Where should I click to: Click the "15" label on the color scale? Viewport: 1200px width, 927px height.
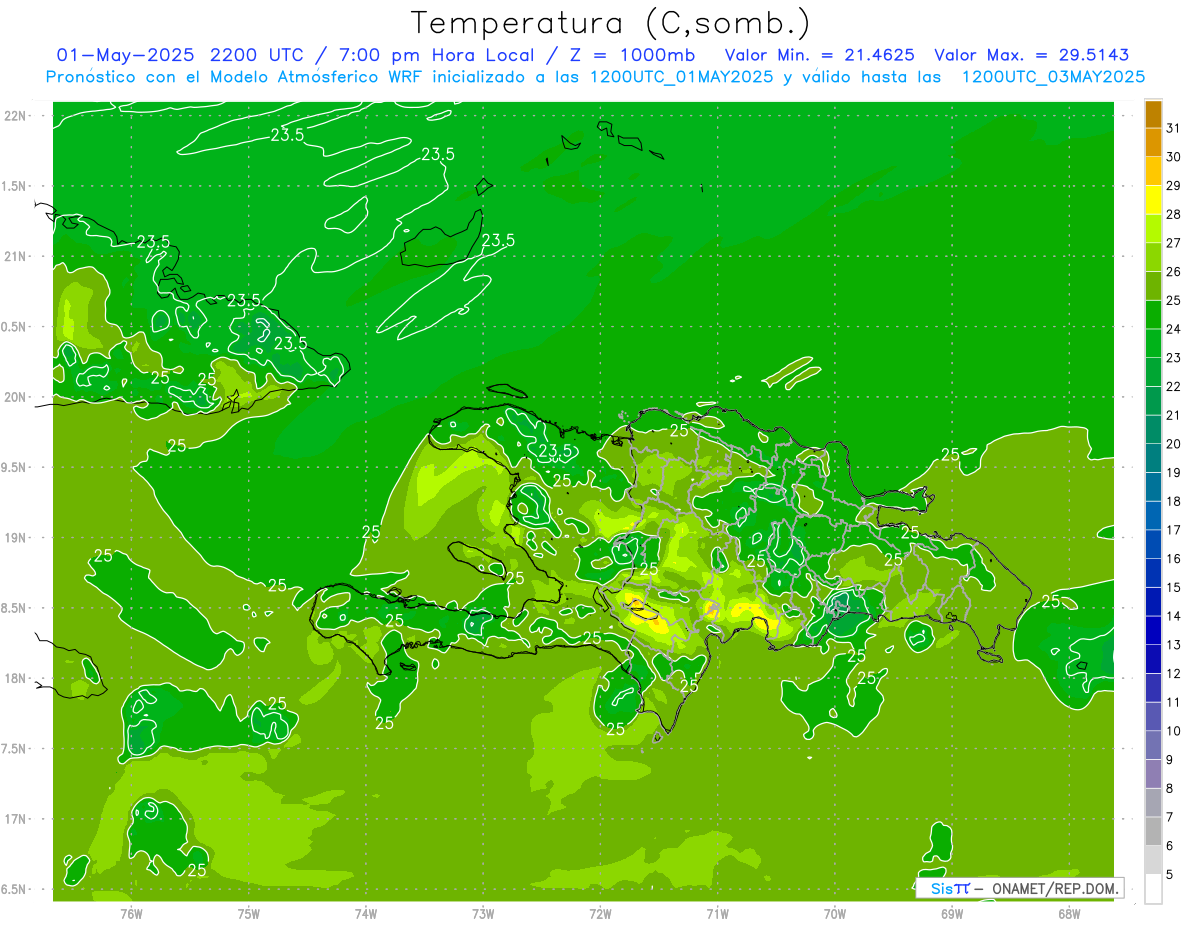pyautogui.click(x=1174, y=587)
